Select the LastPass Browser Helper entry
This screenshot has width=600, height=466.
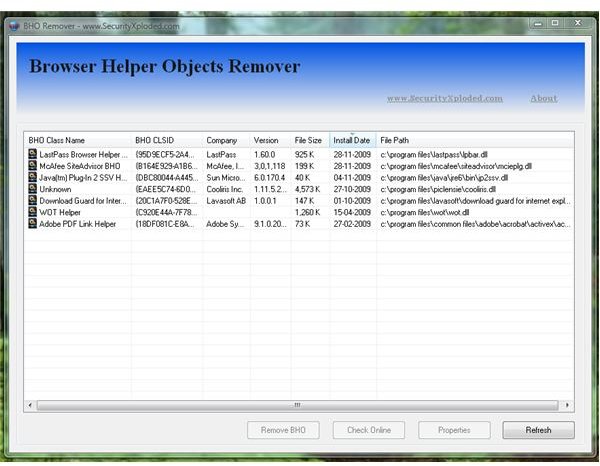(83, 155)
